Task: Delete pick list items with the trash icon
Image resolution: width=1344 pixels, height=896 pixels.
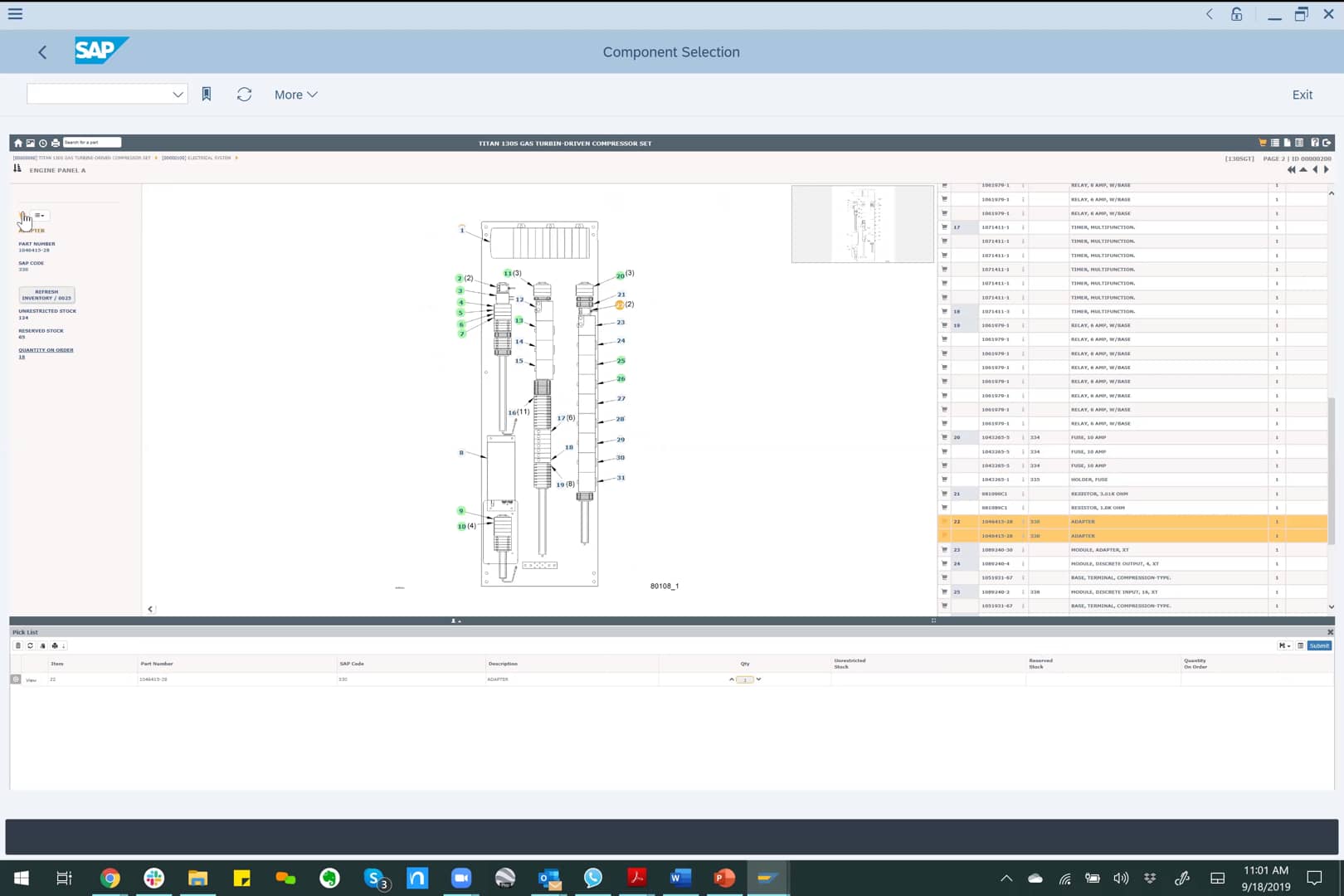Action: click(x=17, y=645)
